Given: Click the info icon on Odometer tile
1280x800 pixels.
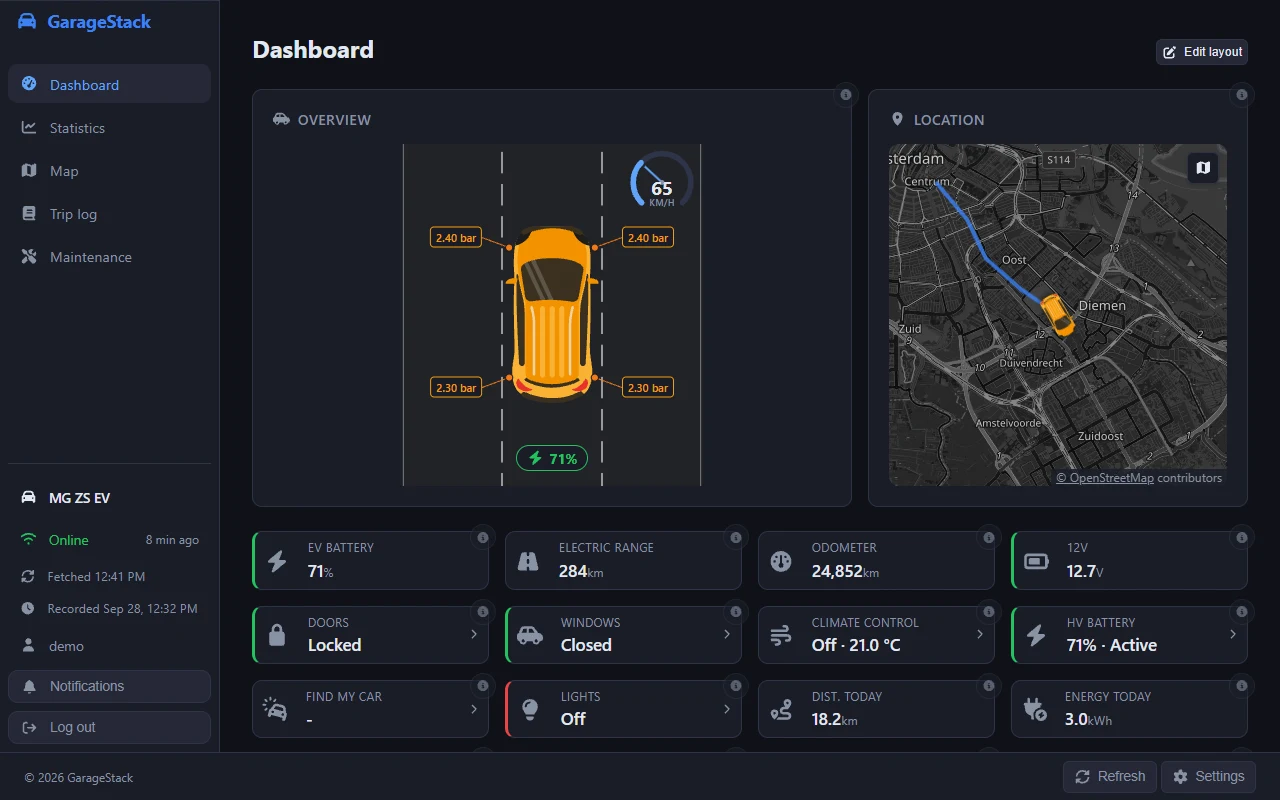Looking at the screenshot, I should (x=989, y=538).
